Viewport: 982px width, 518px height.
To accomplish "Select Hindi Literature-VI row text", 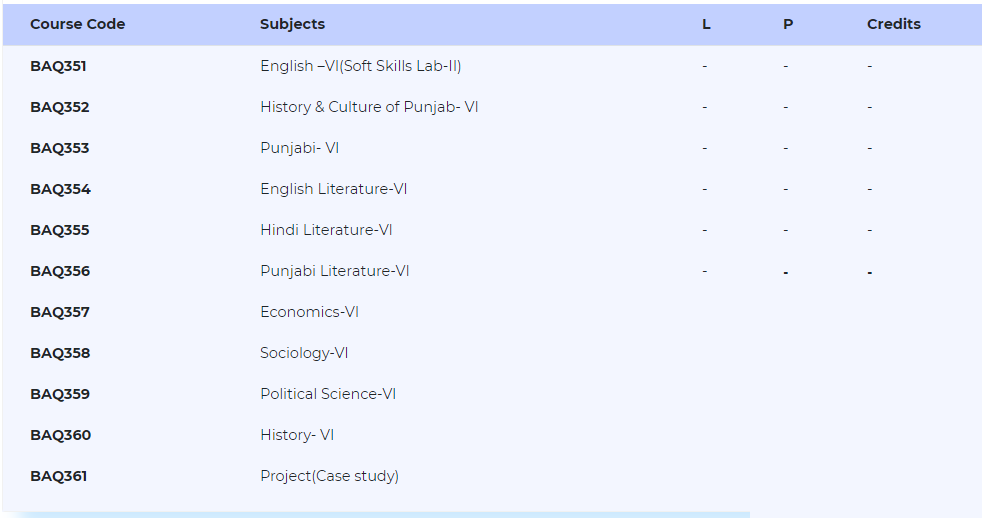I will click(326, 230).
